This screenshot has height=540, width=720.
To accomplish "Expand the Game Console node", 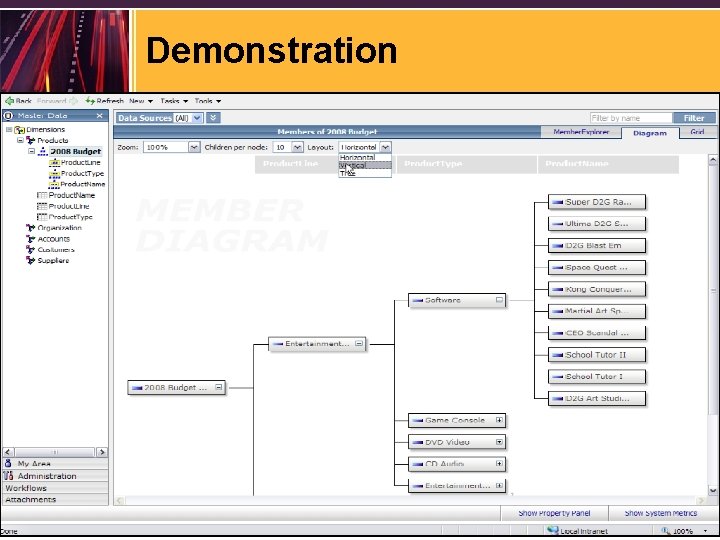I will 499,420.
